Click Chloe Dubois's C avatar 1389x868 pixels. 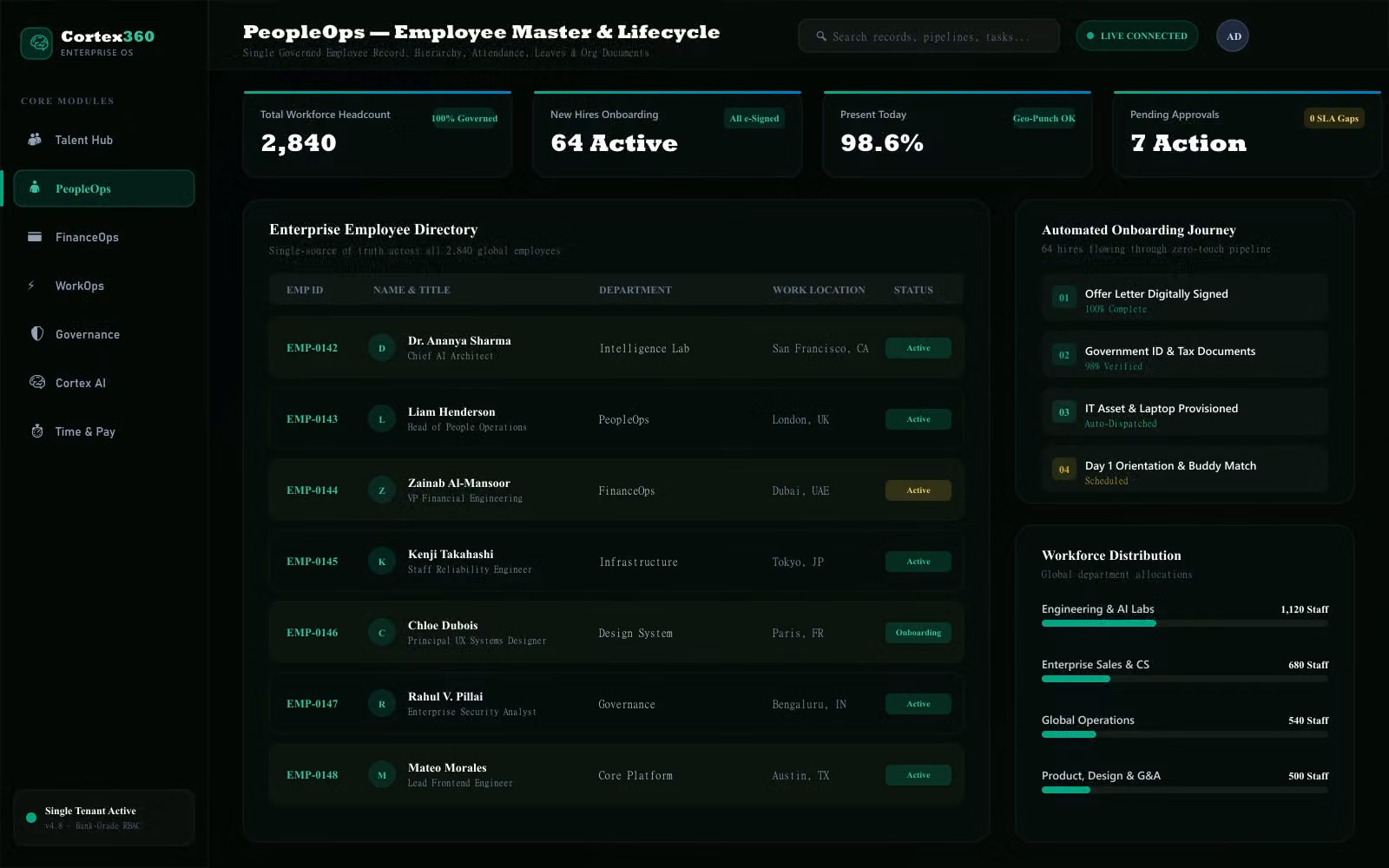point(382,633)
